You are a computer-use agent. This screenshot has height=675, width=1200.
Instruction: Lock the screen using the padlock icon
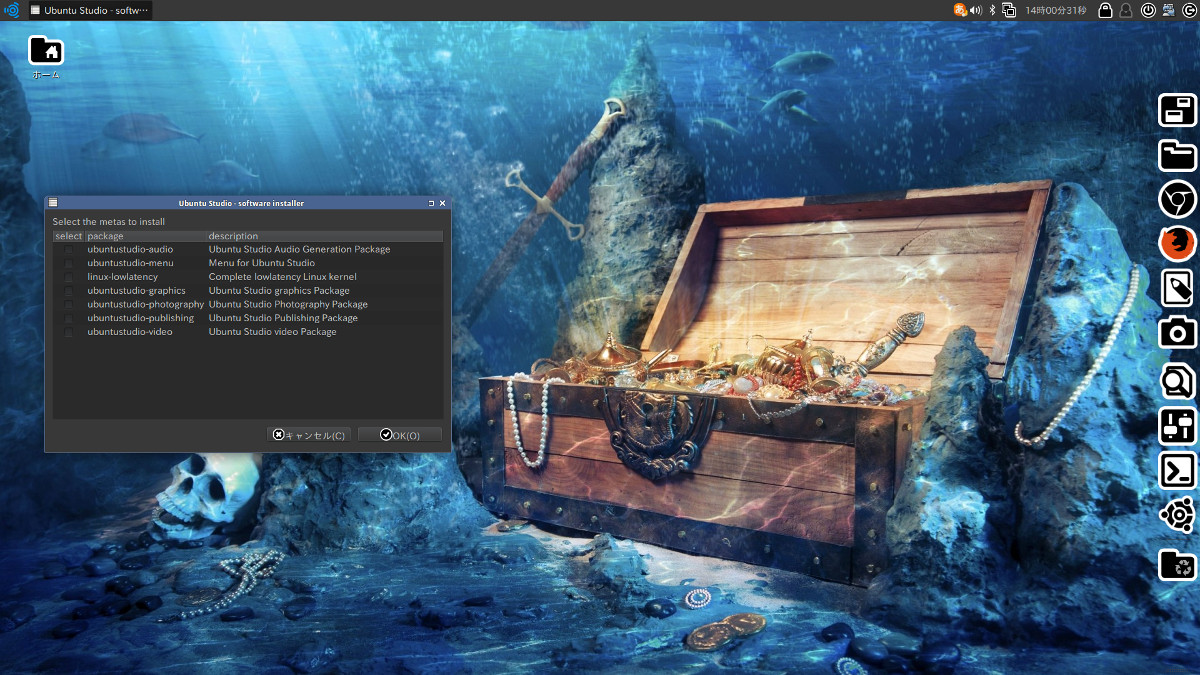[x=1105, y=10]
